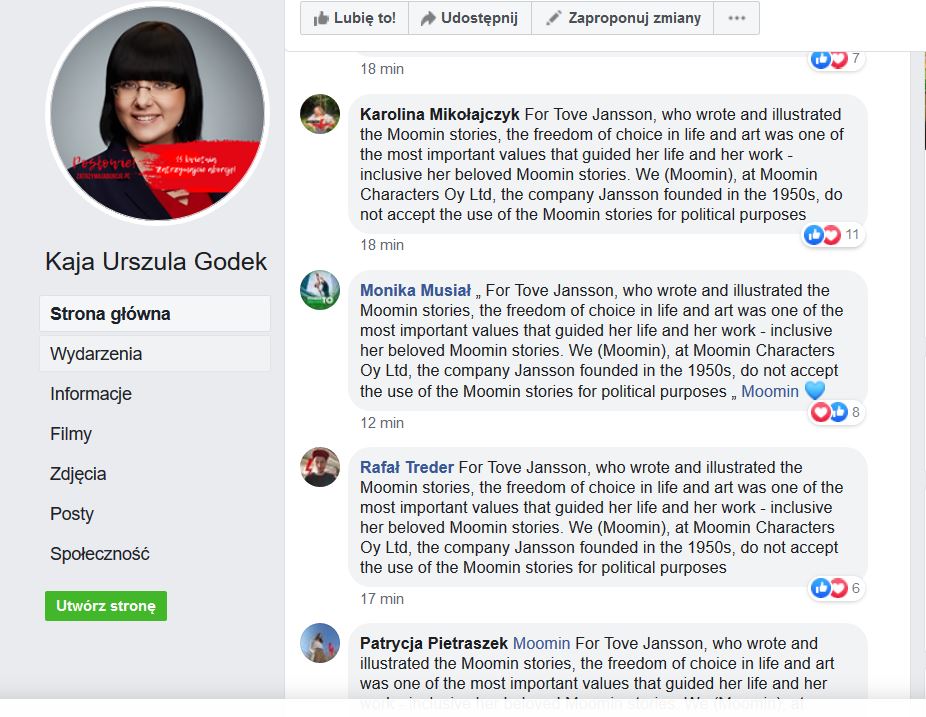Follow the Moomin tag in Patrycja's comment
This screenshot has height=717, width=926.
click(x=541, y=643)
